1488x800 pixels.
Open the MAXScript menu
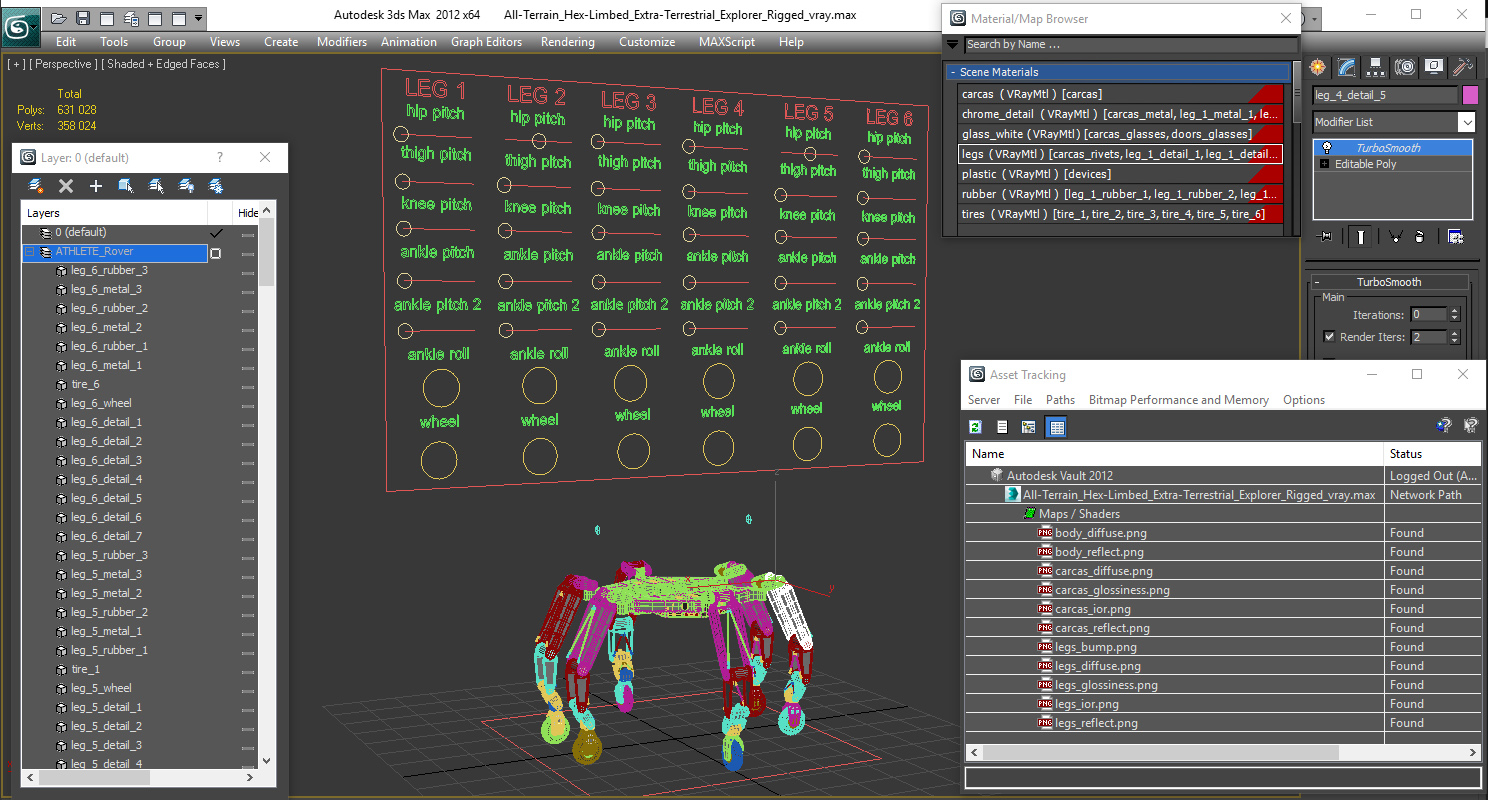tap(727, 42)
